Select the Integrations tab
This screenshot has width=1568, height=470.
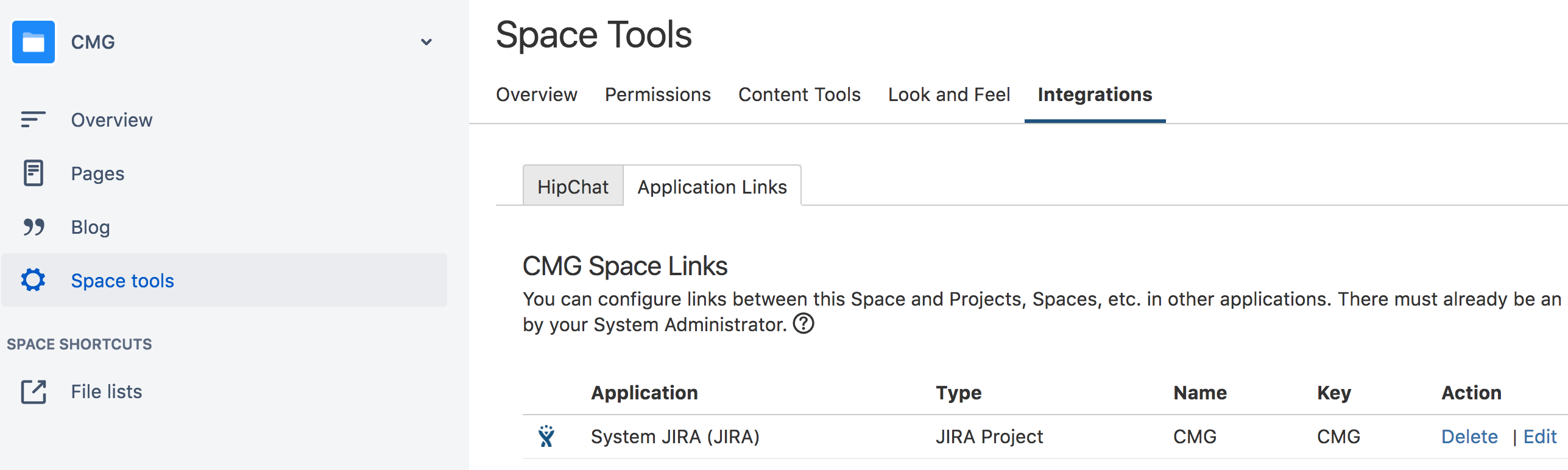[x=1095, y=94]
